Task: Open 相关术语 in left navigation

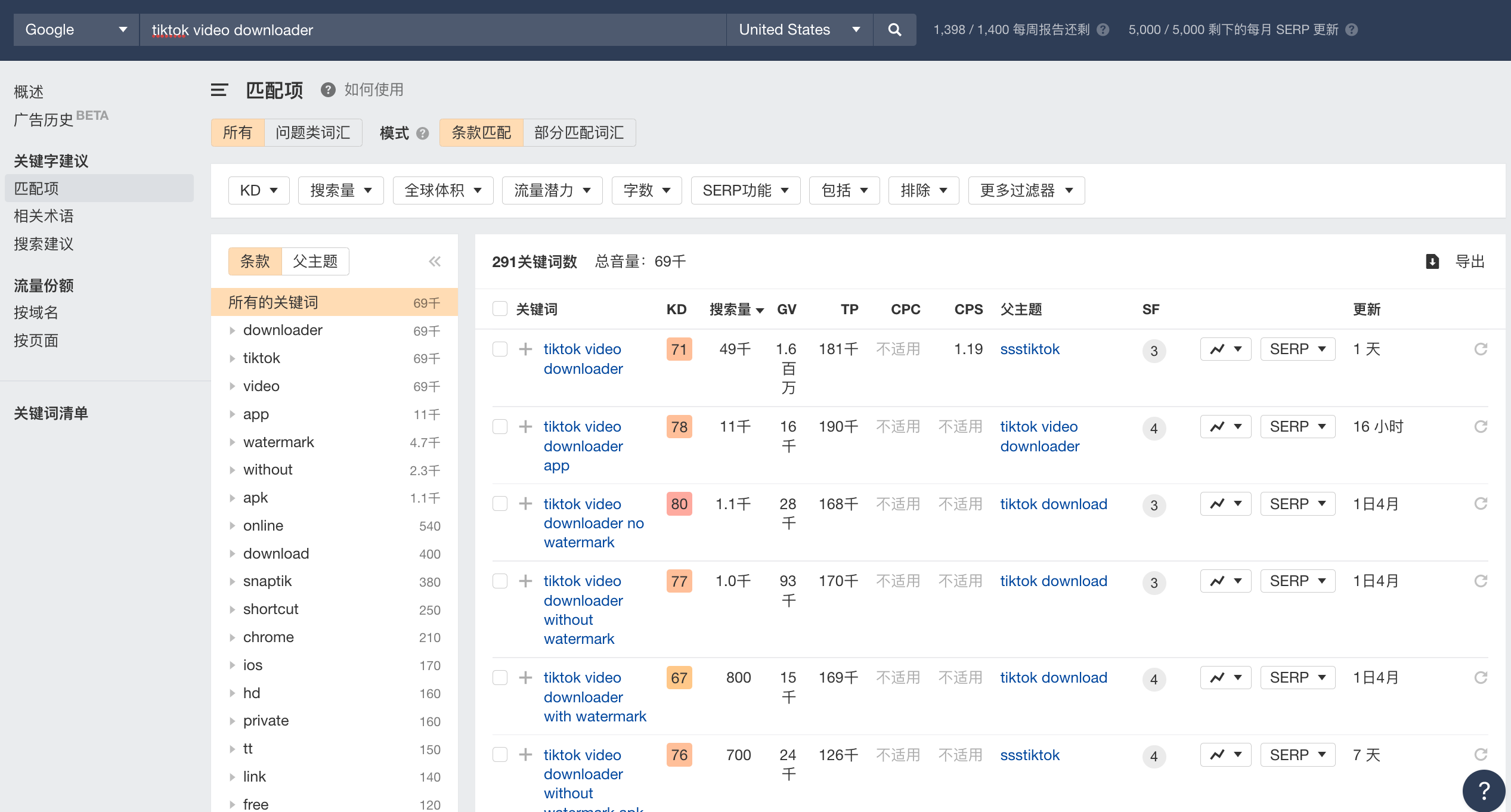Action: pos(44,216)
